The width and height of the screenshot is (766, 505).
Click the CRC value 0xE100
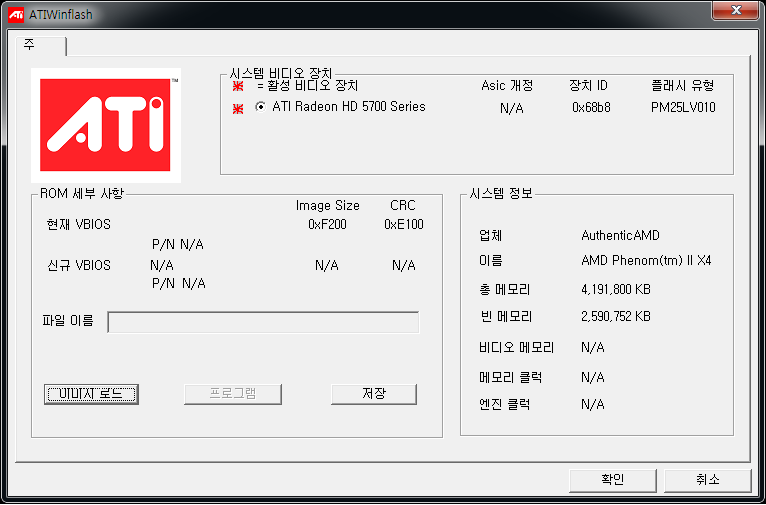click(x=404, y=225)
